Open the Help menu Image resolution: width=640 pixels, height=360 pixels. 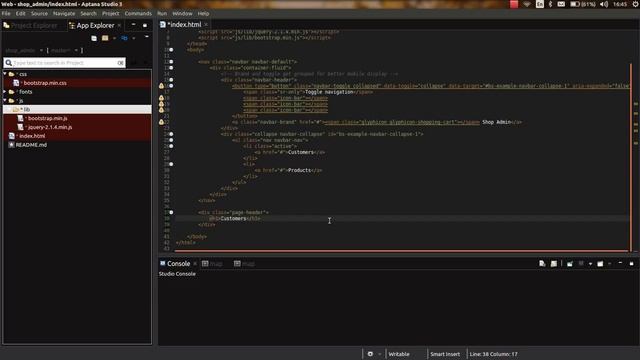coord(203,13)
